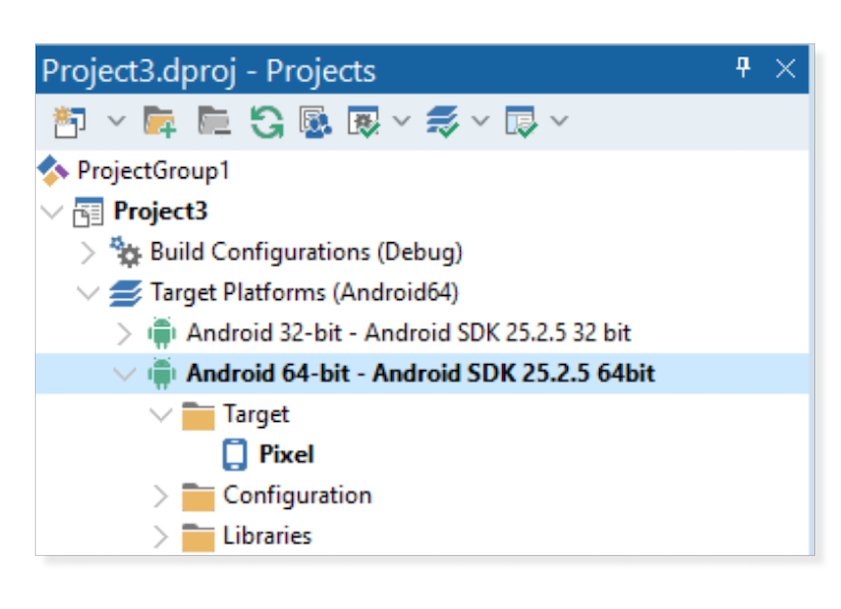Select Target Platforms (Android64) row

[305, 293]
